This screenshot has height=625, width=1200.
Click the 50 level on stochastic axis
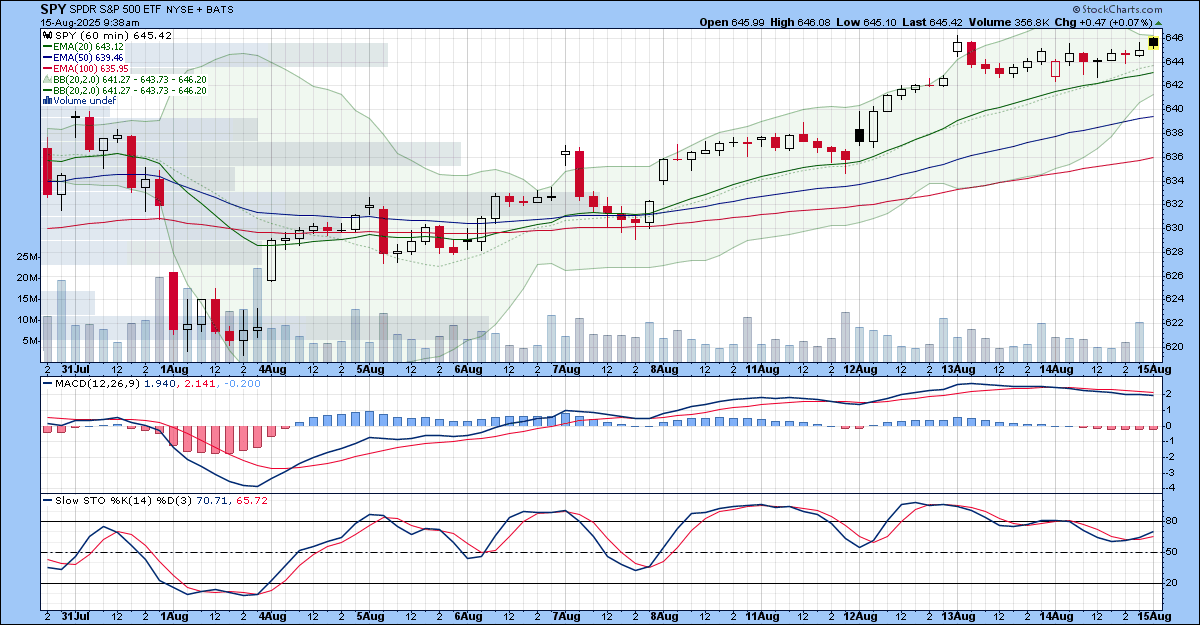(x=1172, y=552)
